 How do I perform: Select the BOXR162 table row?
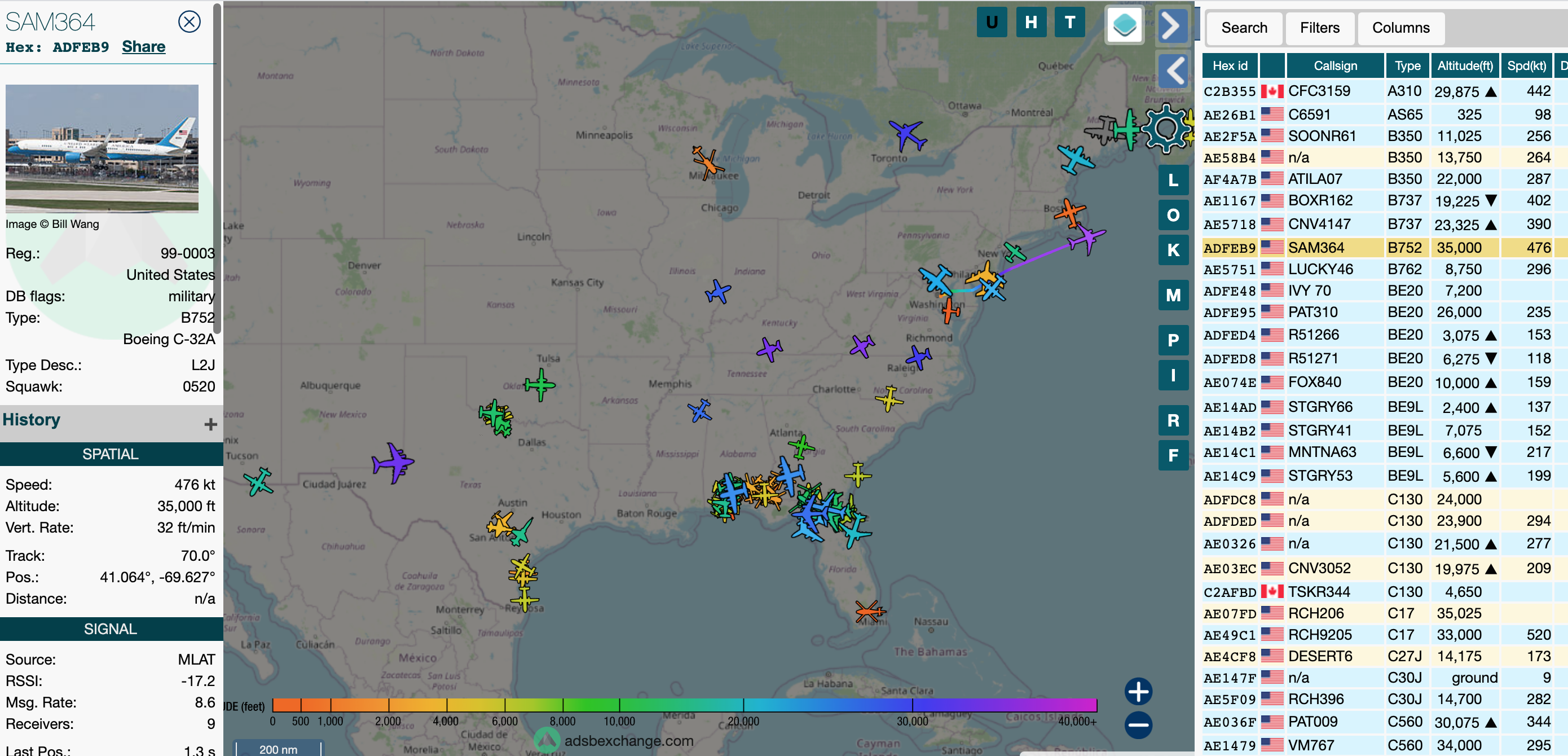(1385, 200)
